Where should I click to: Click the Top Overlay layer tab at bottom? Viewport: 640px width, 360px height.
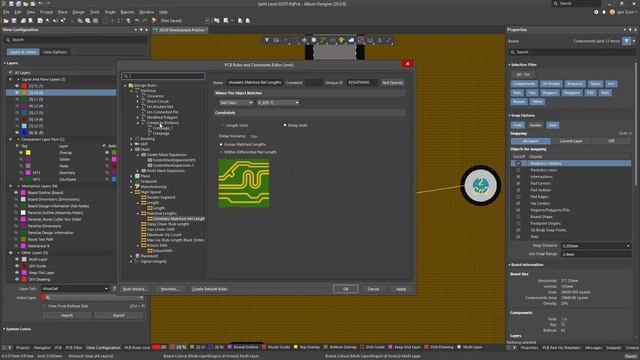307,347
